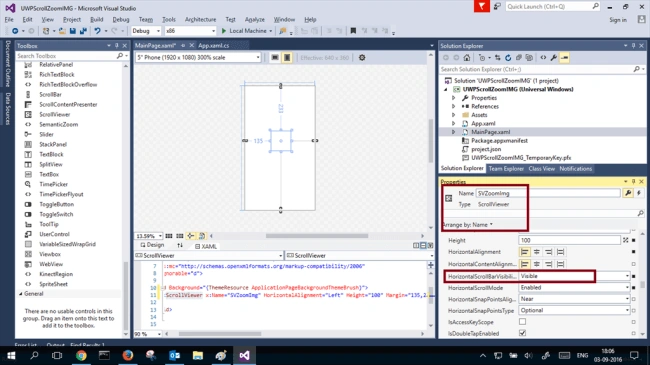Click Arrange by: Name option
This screenshot has width=650, height=365.
[x=467, y=224]
